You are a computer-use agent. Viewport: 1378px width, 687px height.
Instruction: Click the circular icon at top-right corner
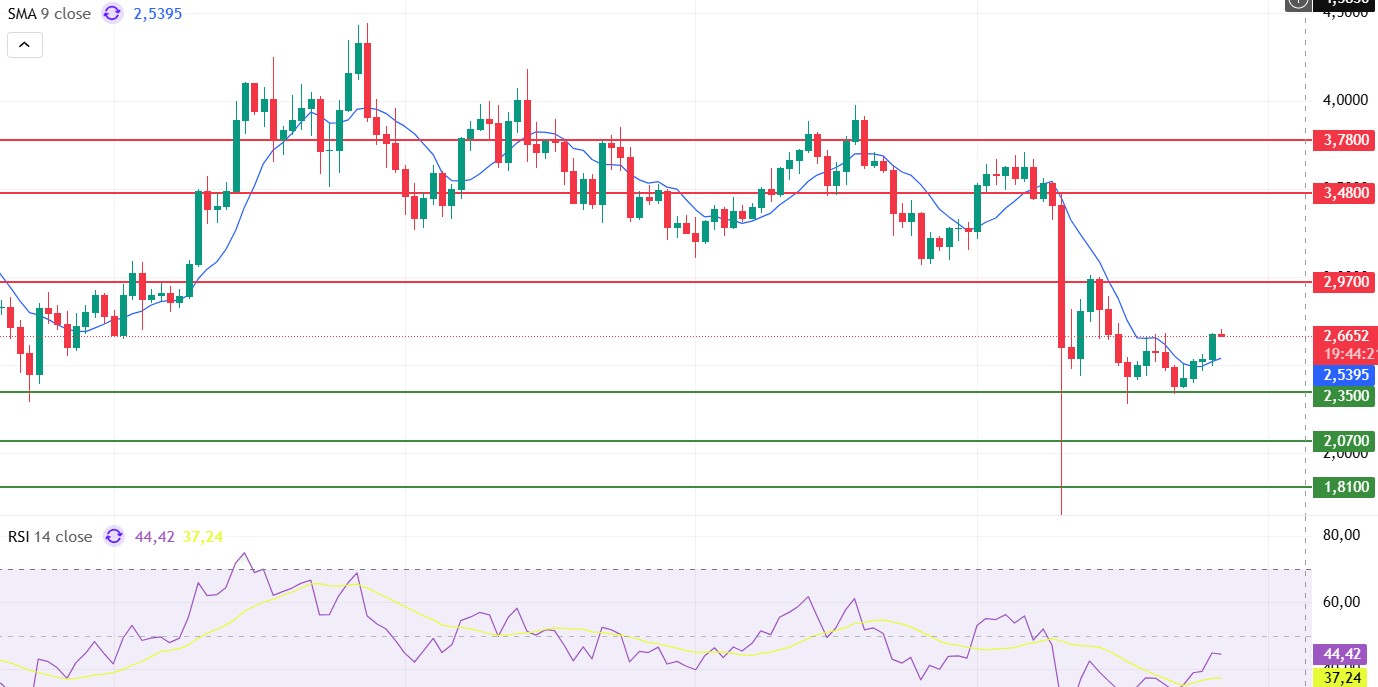coord(1296,4)
